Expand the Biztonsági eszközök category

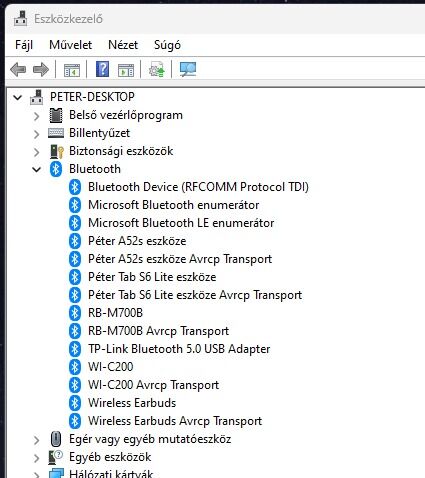click(36, 152)
